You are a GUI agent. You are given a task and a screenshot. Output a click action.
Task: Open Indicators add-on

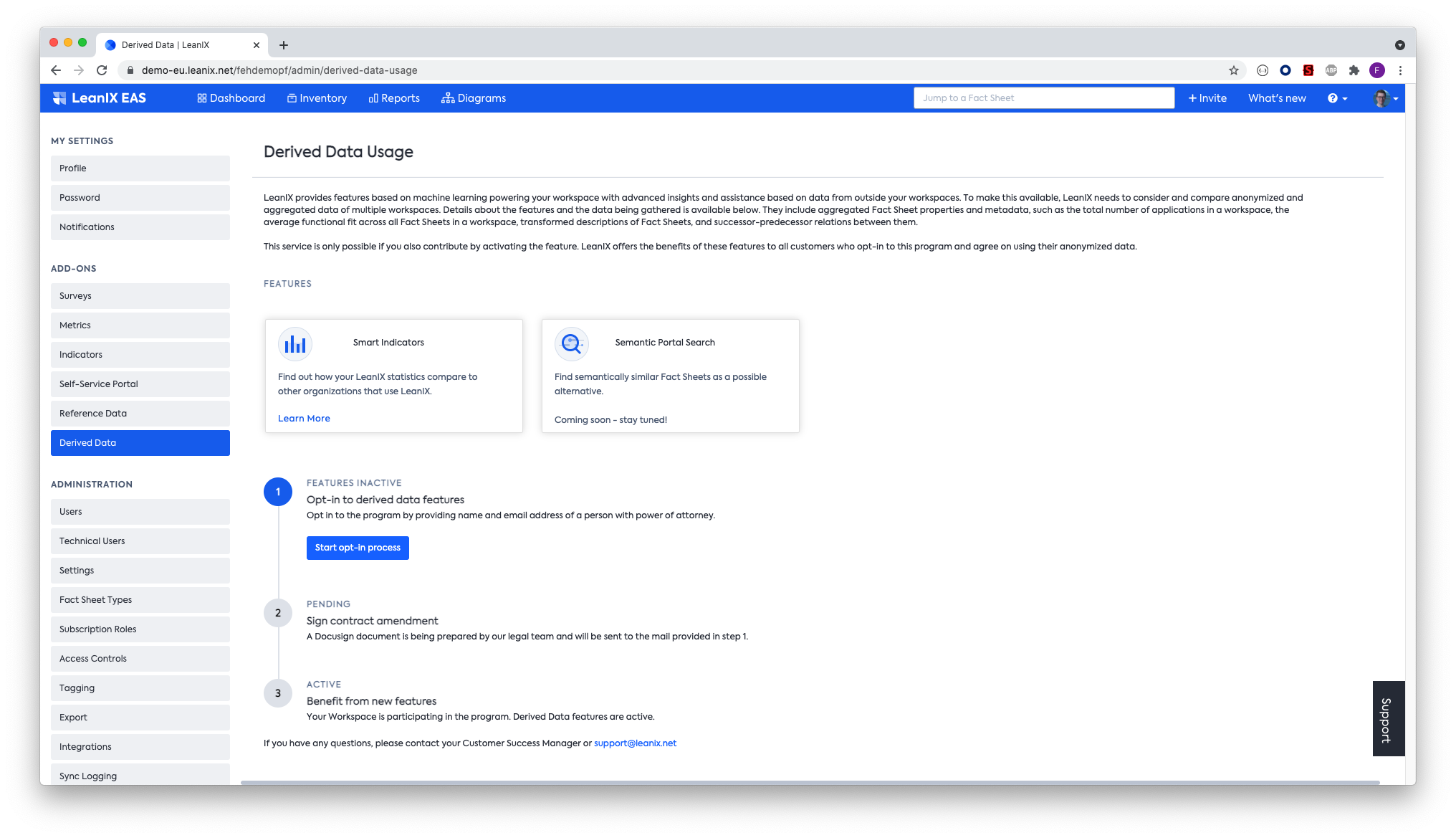(140, 355)
